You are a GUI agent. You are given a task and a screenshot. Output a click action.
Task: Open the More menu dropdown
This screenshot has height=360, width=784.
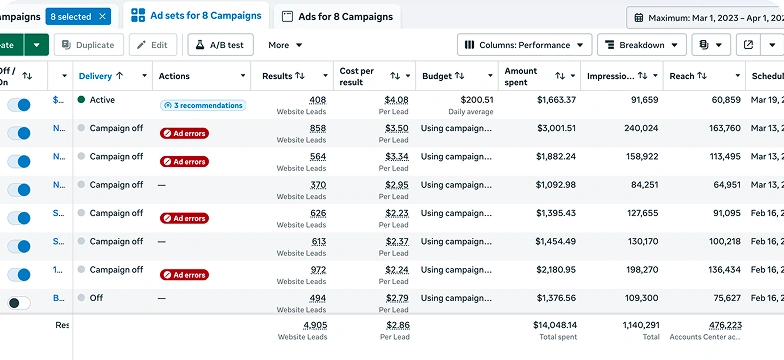(x=285, y=45)
